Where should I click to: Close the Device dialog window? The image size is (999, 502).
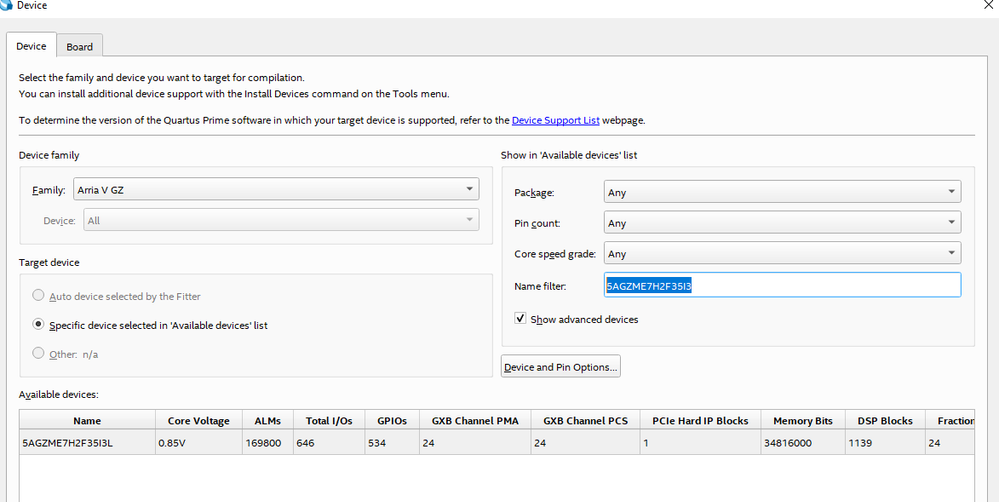pyautogui.click(x=989, y=6)
